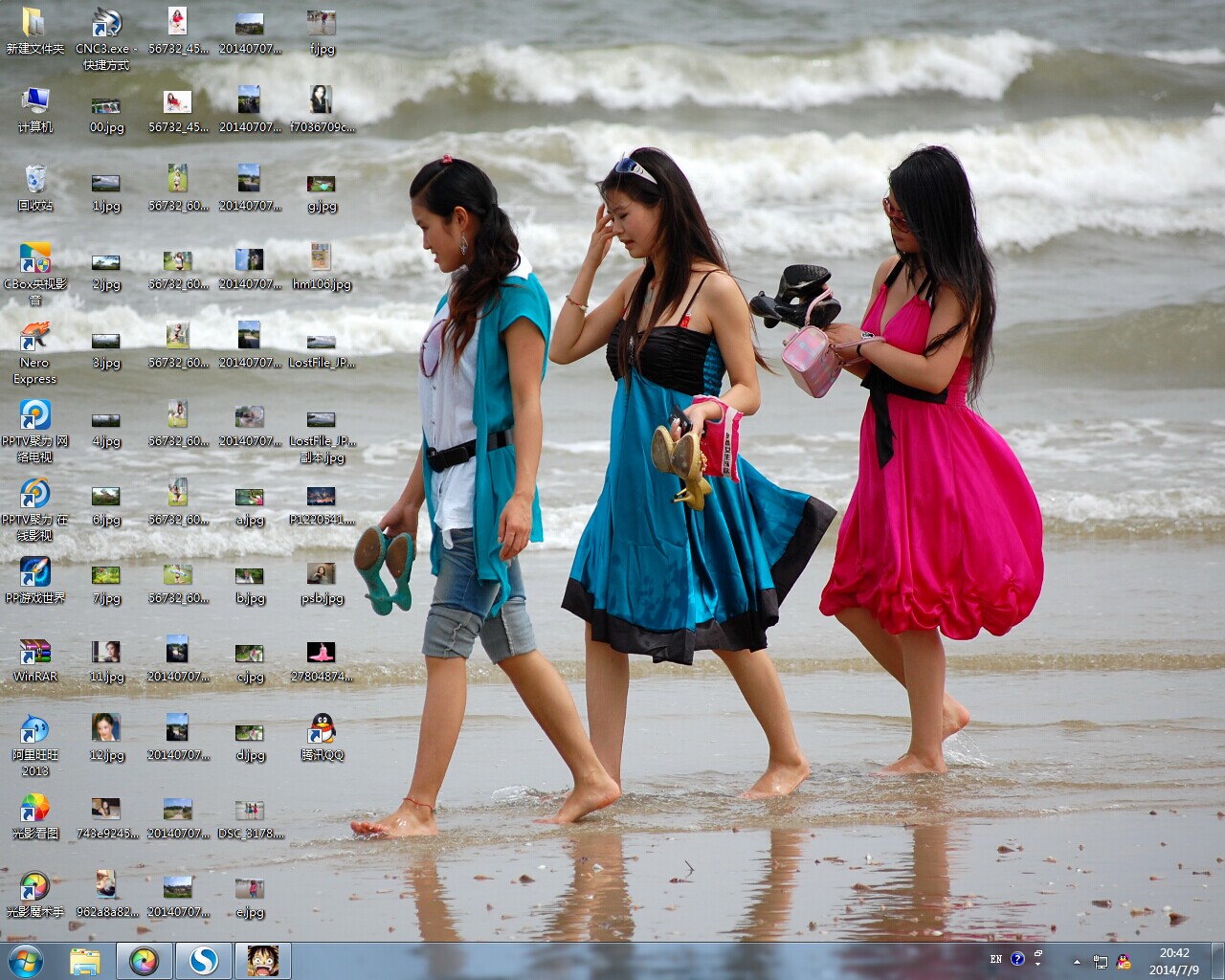This screenshot has width=1225, height=980.
Task: Select the psb.jpg image thumbnail
Action: pos(322,574)
